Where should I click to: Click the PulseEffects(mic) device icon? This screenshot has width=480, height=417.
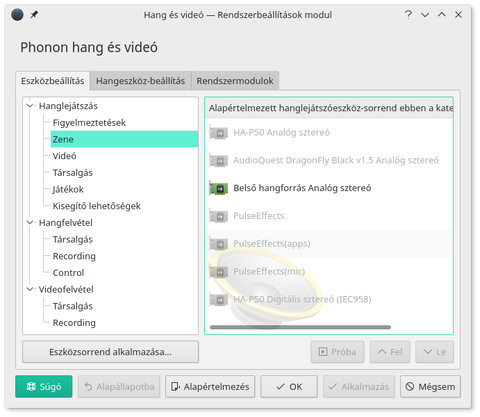point(219,272)
